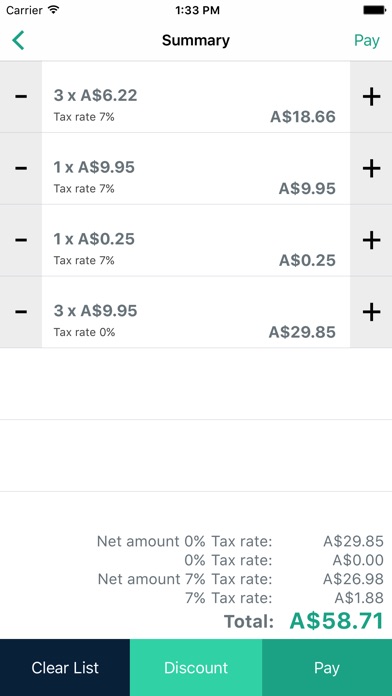The height and width of the screenshot is (696, 392).
Task: Tap minus on first 1 x A$9.95 item
Action: [21, 169]
